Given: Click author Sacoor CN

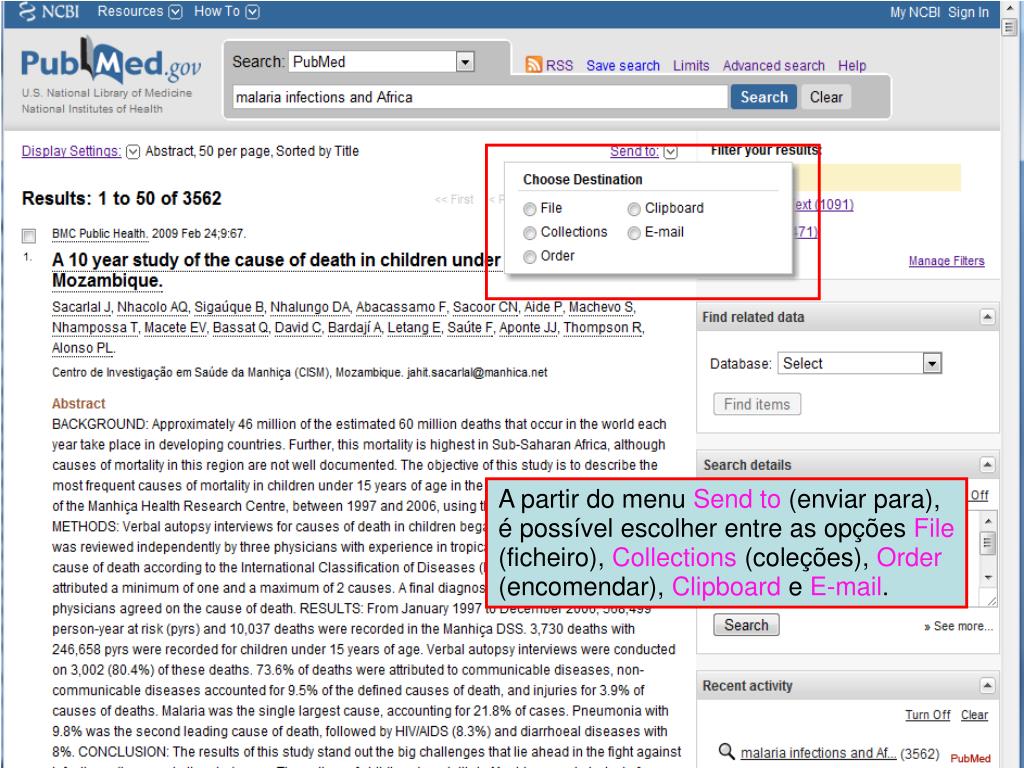Looking at the screenshot, I should pyautogui.click(x=485, y=307).
